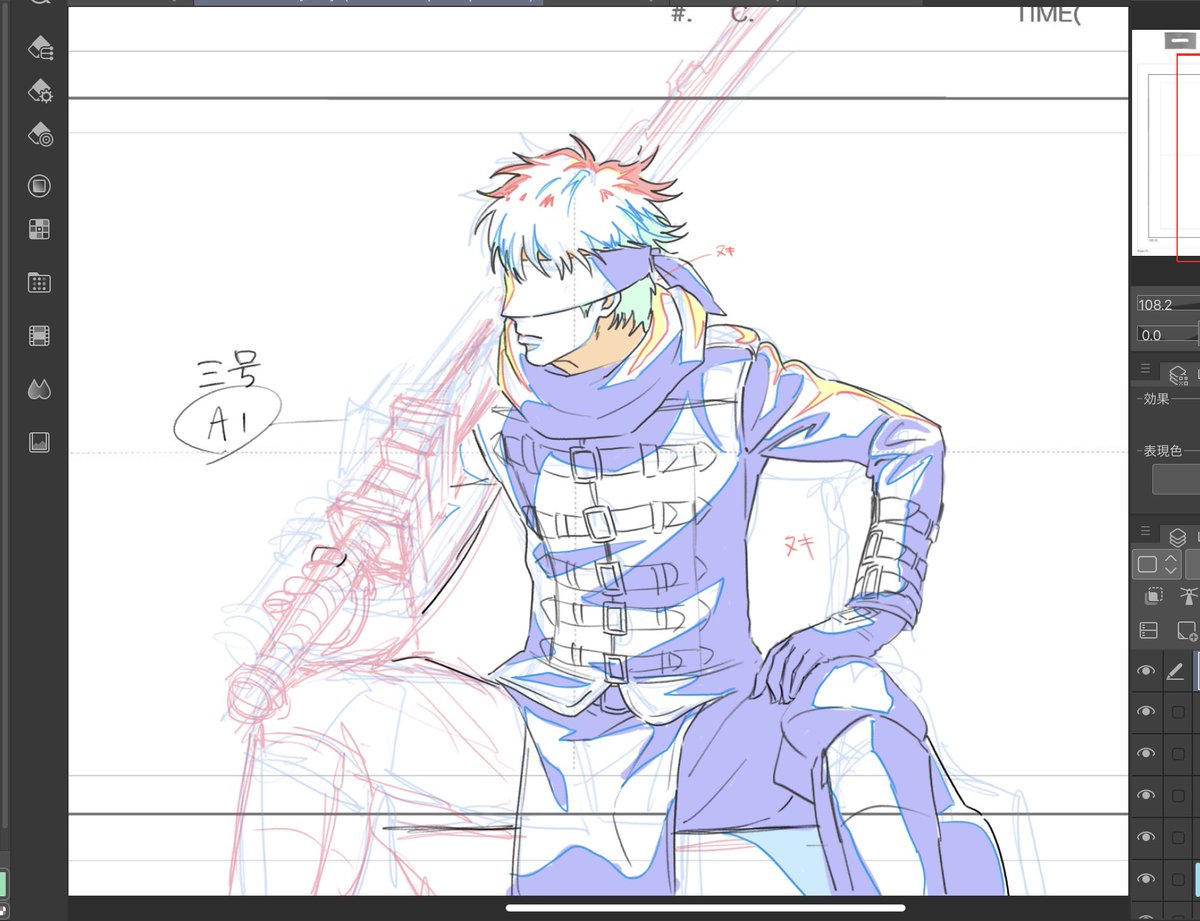Click the New Raster Layer icon
This screenshot has height=921, width=1200.
[1187, 631]
